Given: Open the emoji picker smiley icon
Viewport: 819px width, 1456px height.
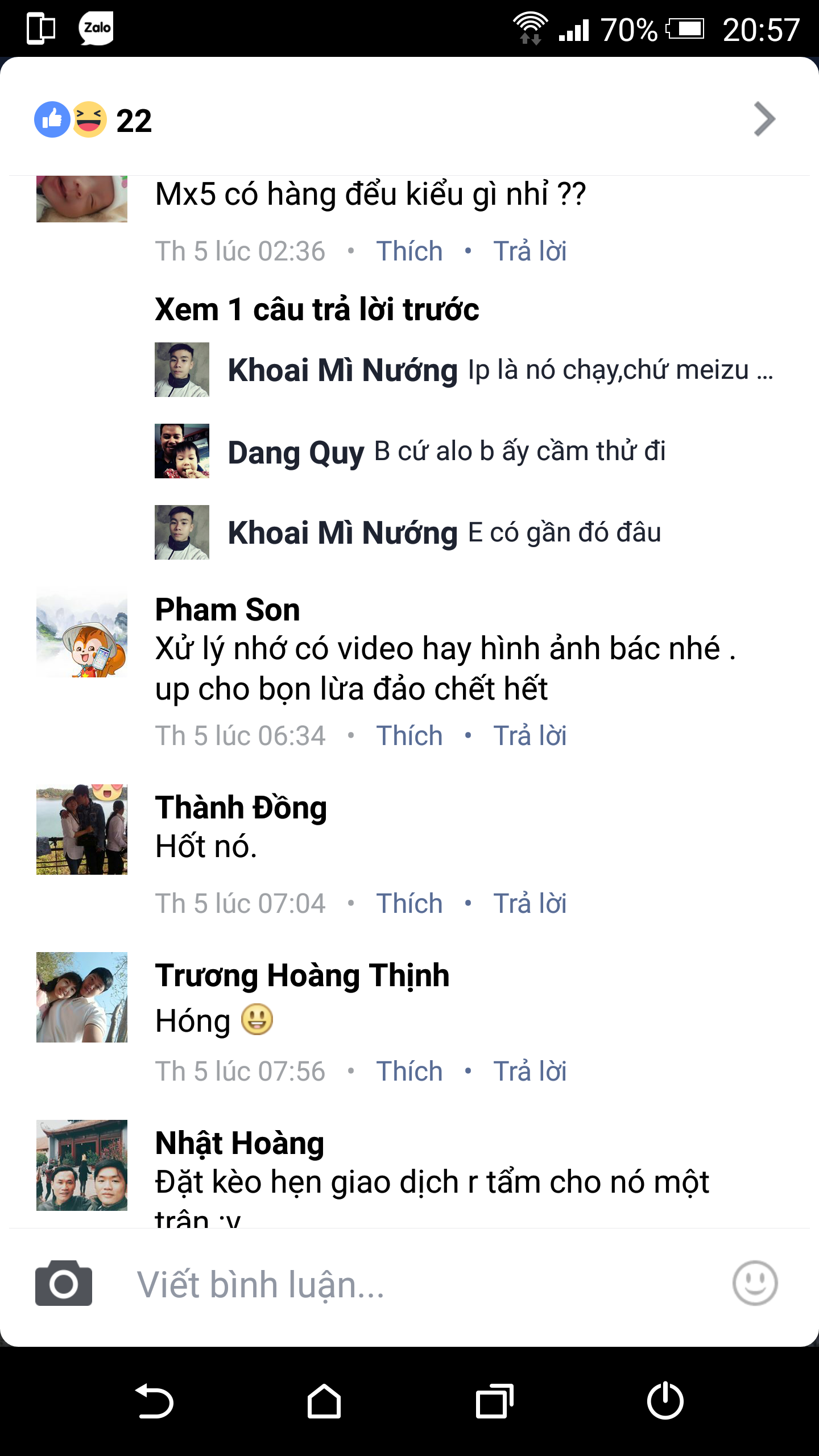Looking at the screenshot, I should point(755,1283).
